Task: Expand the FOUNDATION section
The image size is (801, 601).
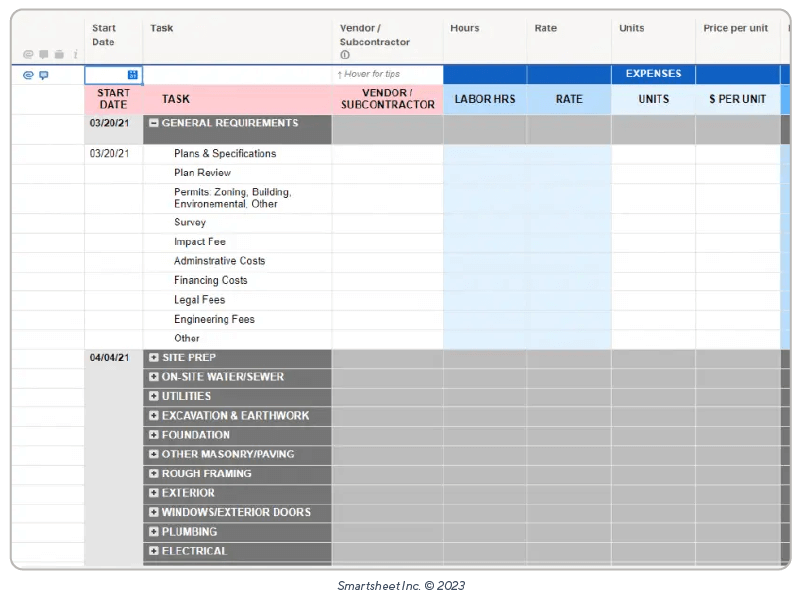Action: click(153, 435)
